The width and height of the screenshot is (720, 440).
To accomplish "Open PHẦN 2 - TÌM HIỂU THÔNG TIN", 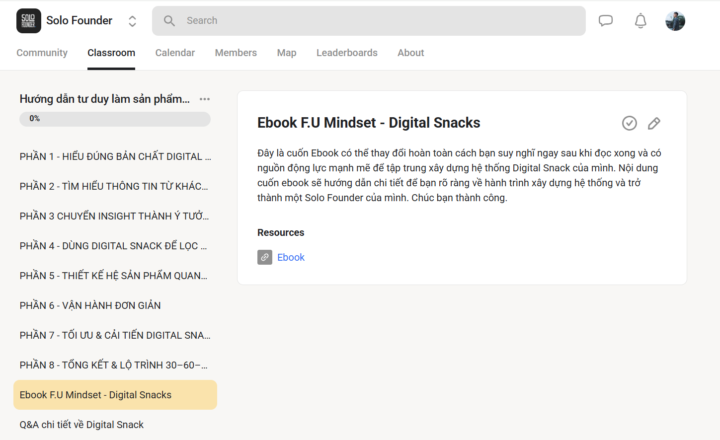I will pos(115,186).
